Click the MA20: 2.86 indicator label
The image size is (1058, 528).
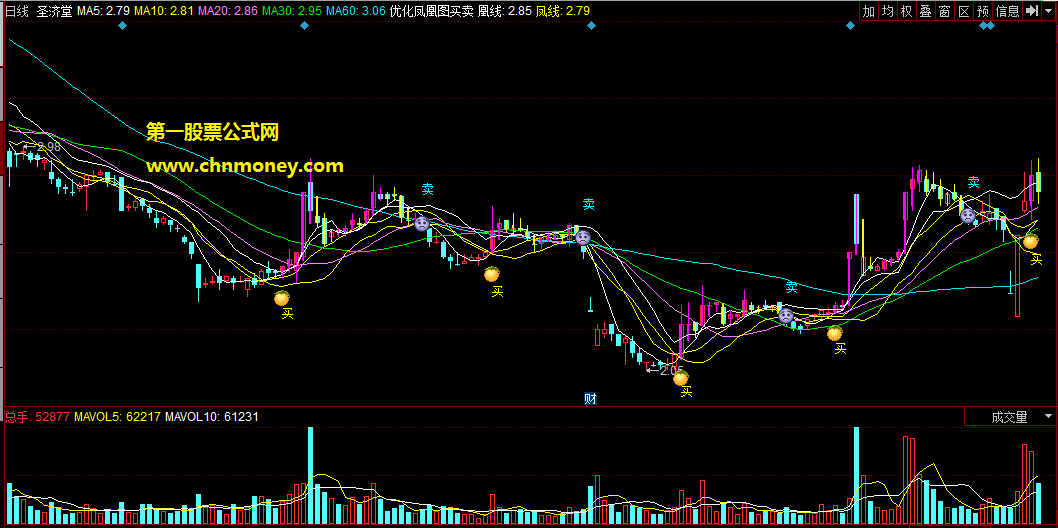tap(227, 11)
